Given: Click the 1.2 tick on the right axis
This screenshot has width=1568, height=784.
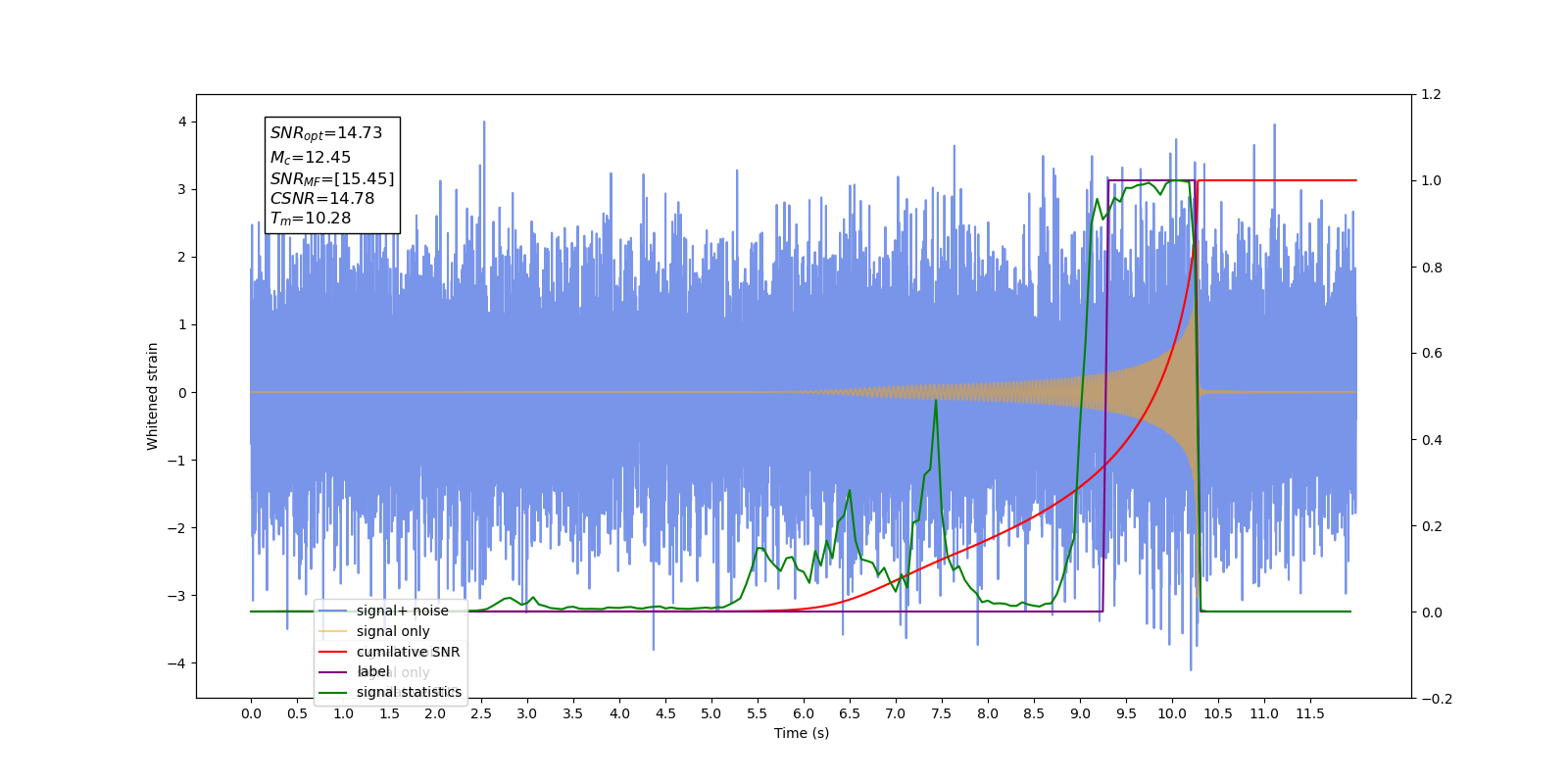Looking at the screenshot, I should click(x=1431, y=95).
